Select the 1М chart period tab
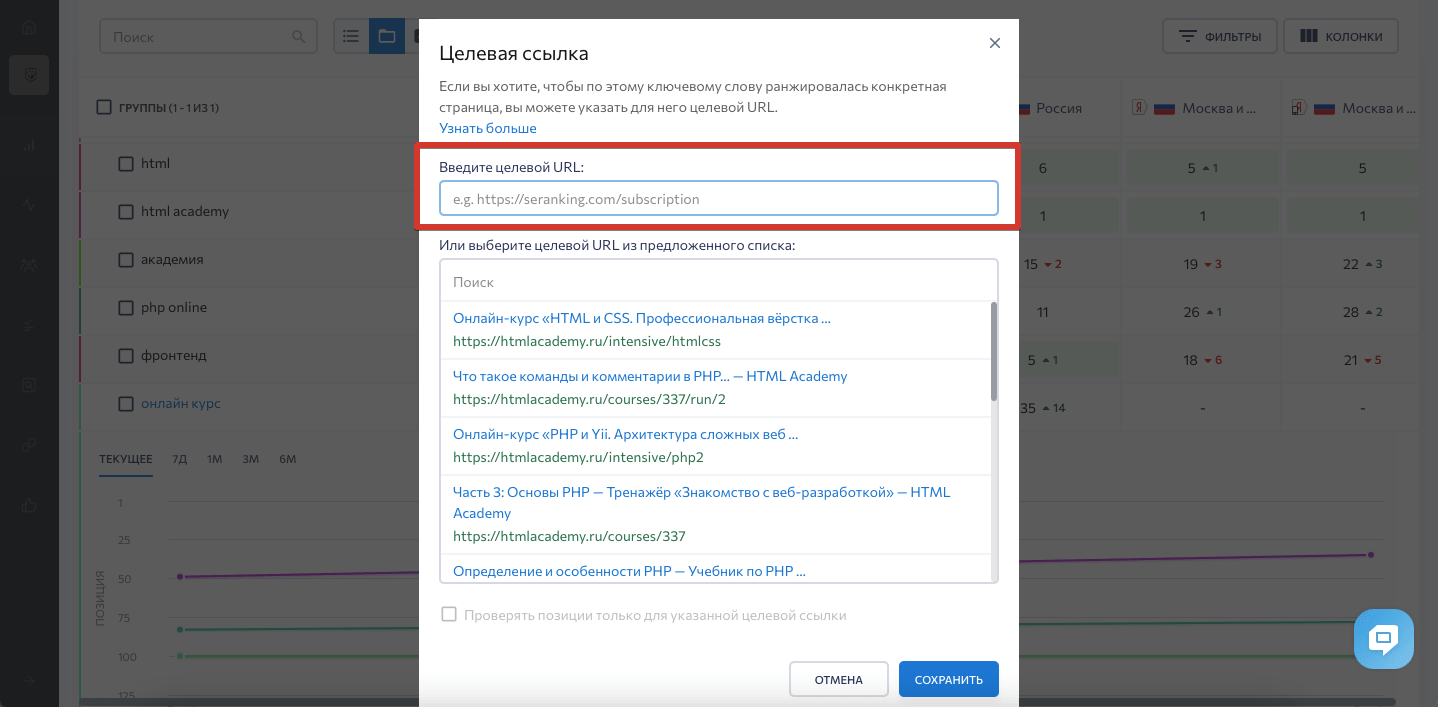Viewport: 1438px width, 707px height. [215, 459]
